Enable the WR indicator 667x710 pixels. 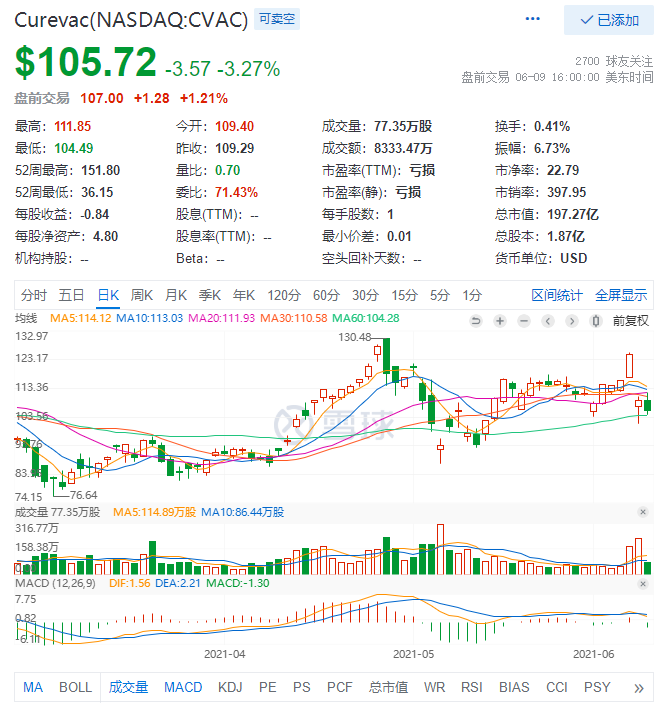coord(434,687)
